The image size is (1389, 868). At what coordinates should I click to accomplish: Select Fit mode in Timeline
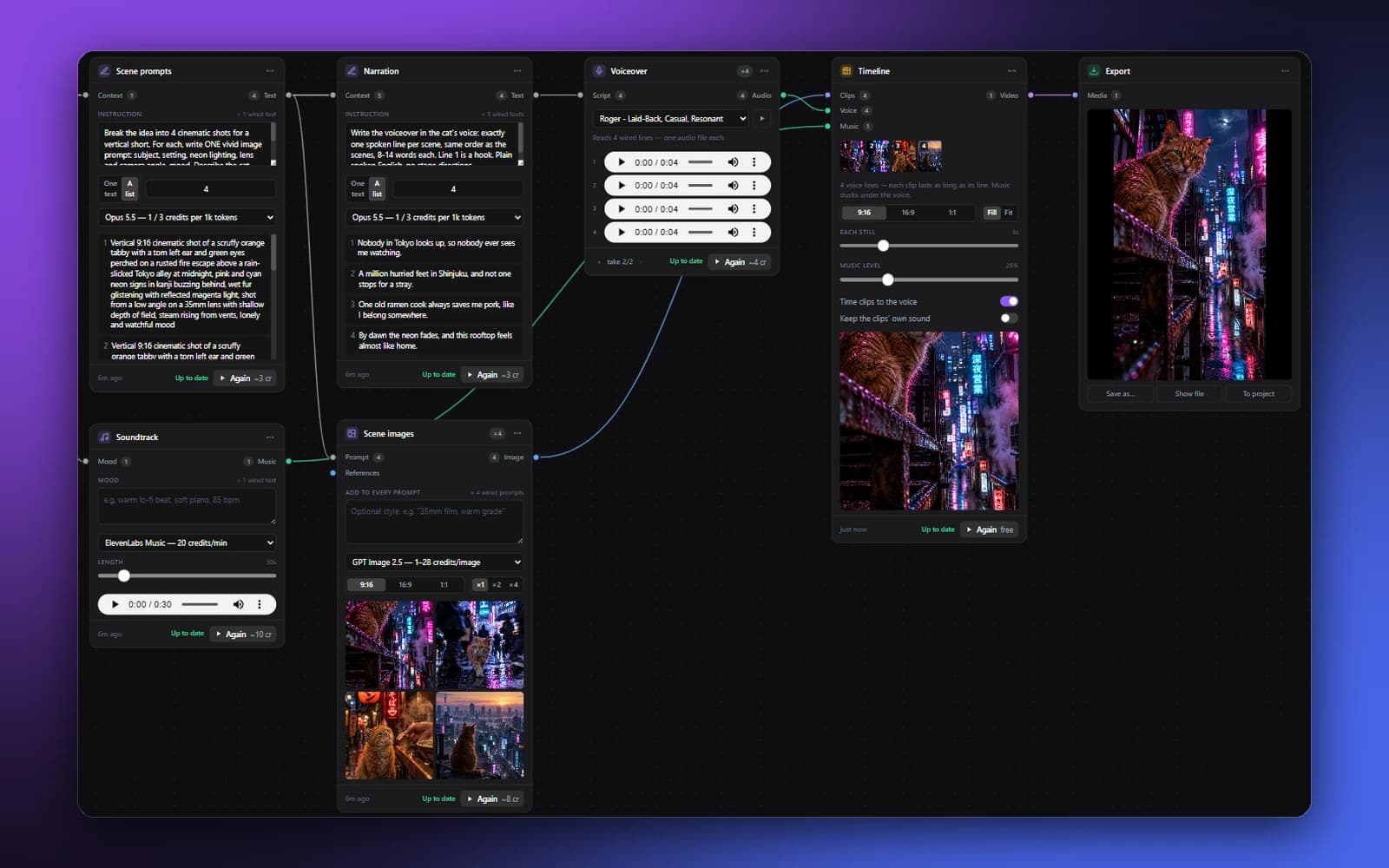(x=1009, y=213)
